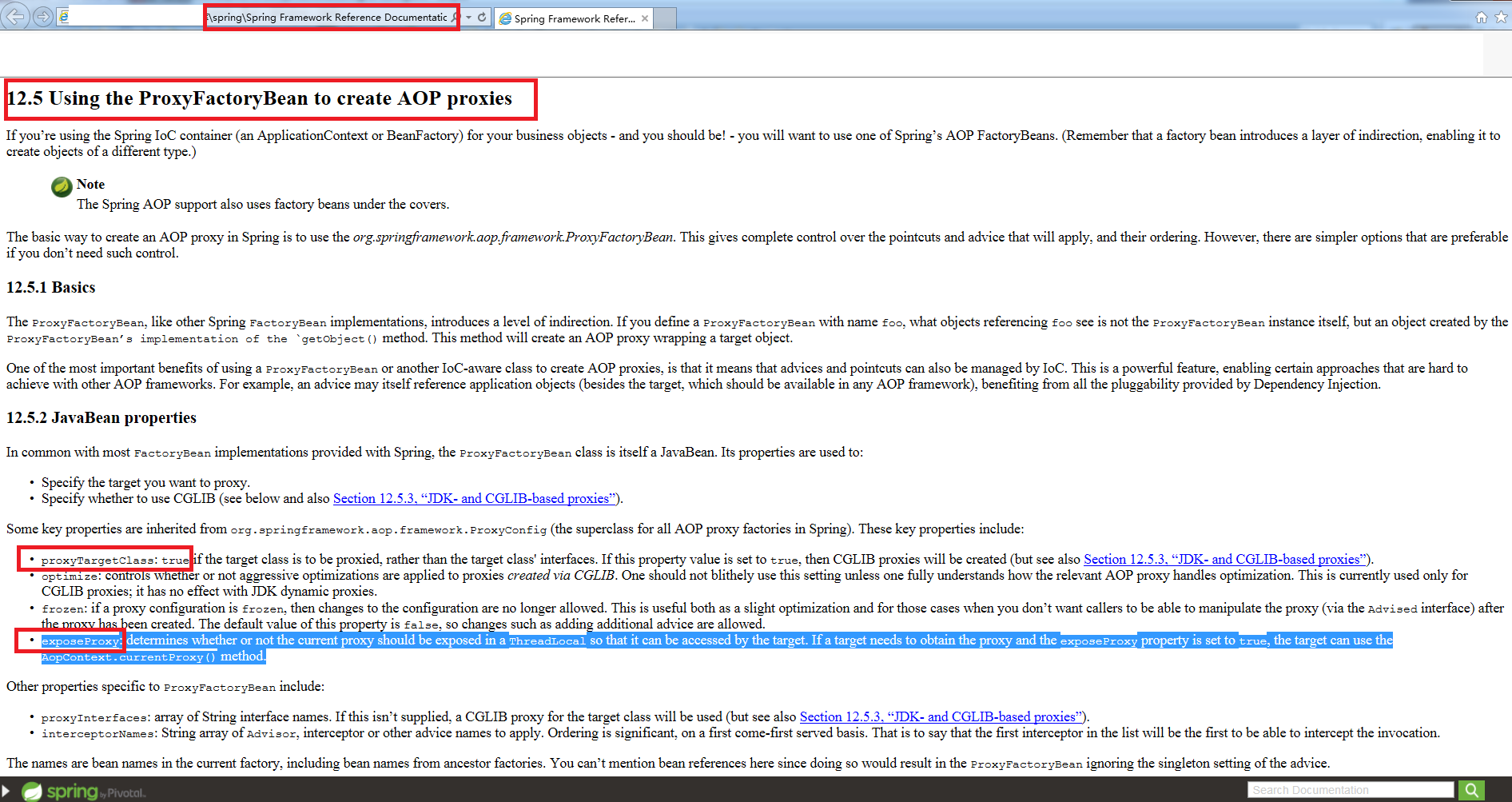
Task: Open Section 12.5.3 link in proxyInterfaces bullet
Action: pyautogui.click(x=941, y=716)
